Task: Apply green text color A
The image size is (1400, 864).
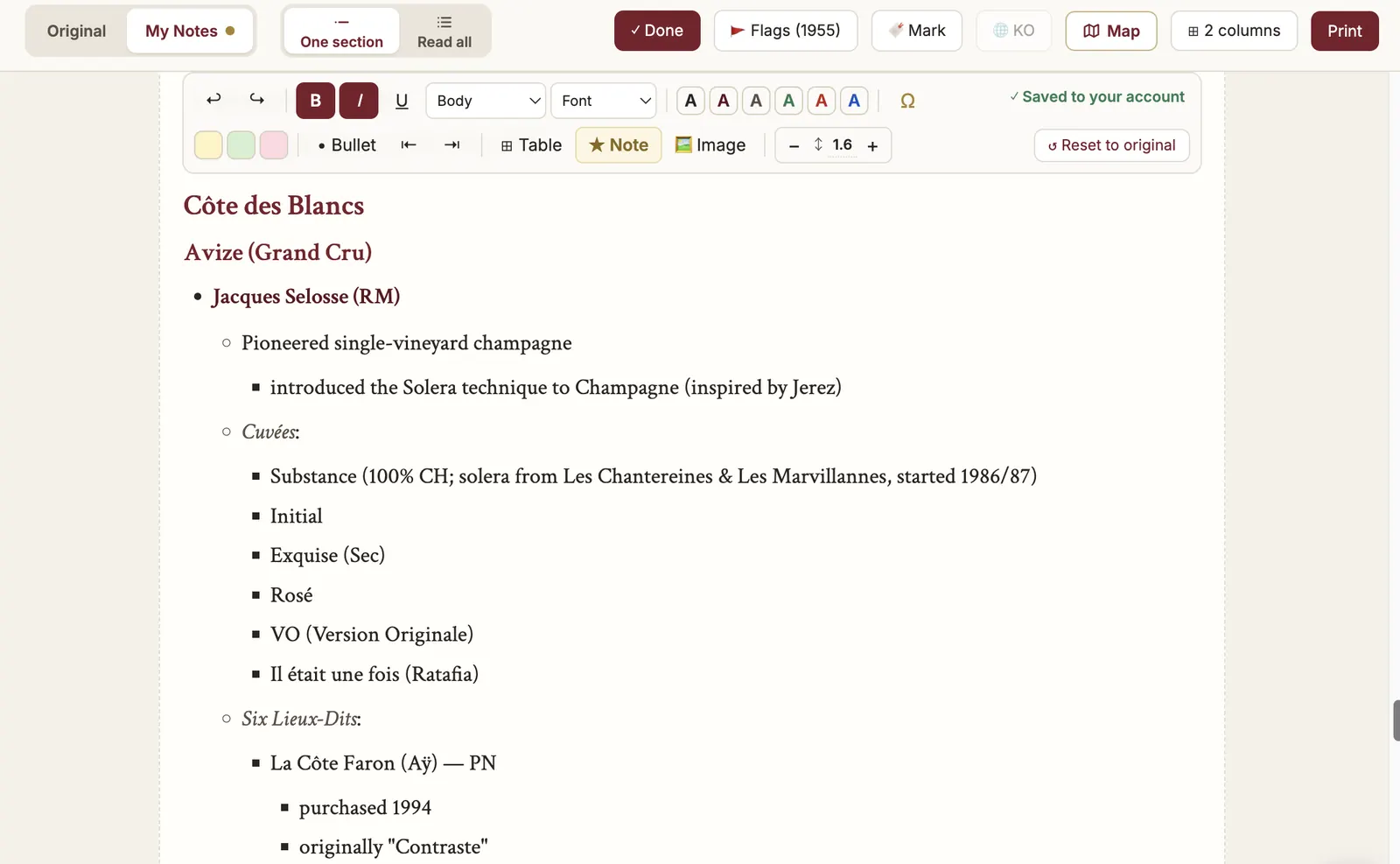Action: pos(788,101)
